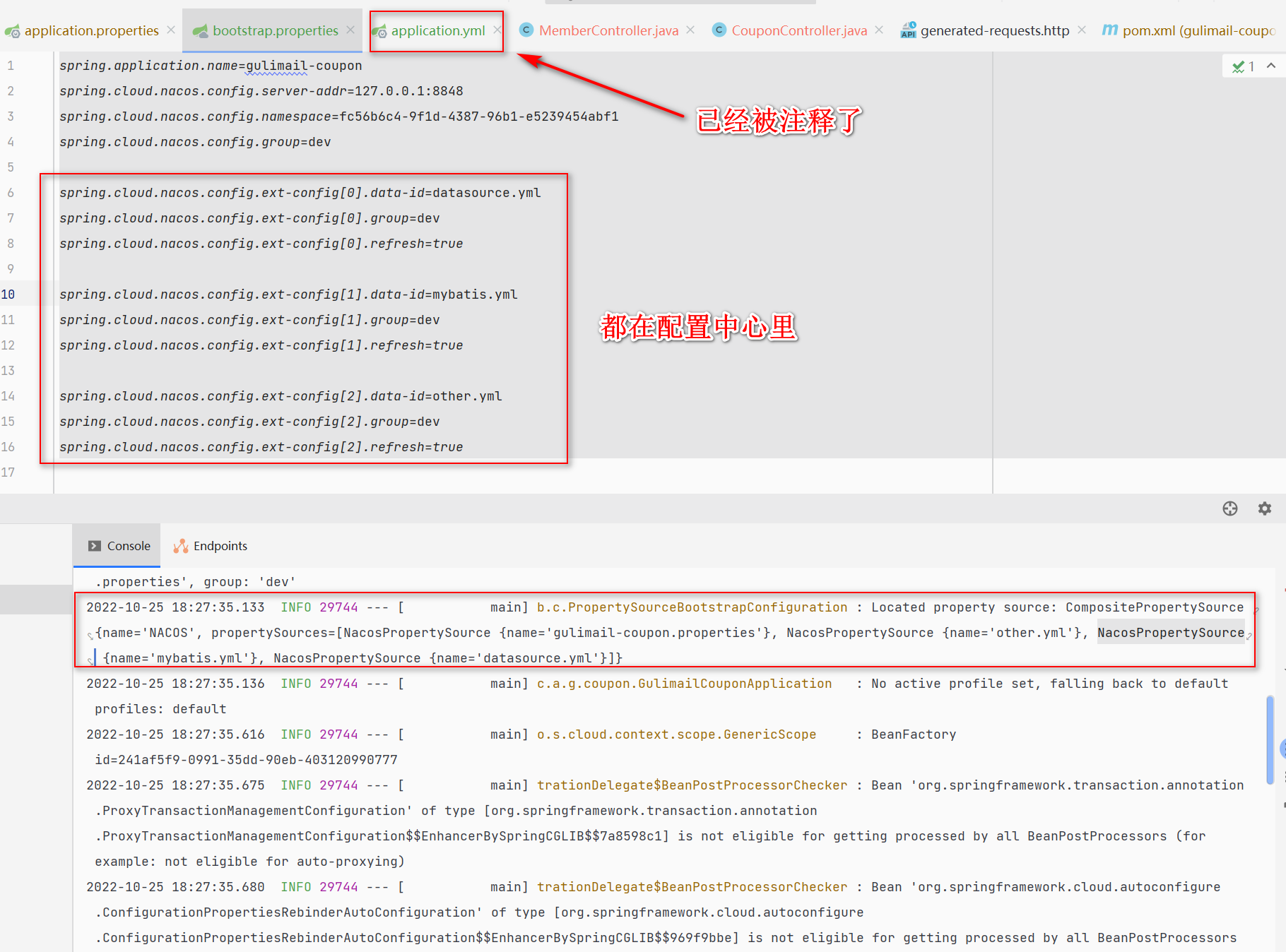The image size is (1286, 952).
Task: Select the bootstrap.properties tab
Action: pos(275,30)
